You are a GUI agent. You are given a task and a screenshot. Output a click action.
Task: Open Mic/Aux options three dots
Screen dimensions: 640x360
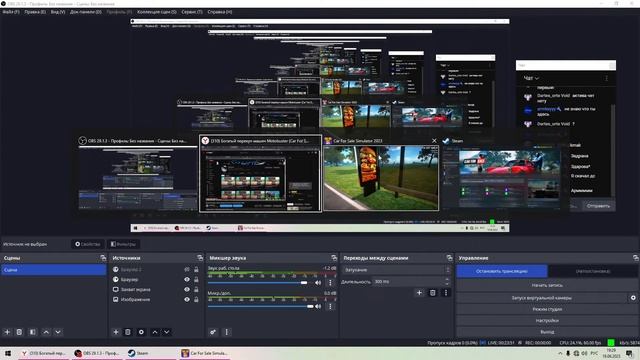tap(330, 306)
